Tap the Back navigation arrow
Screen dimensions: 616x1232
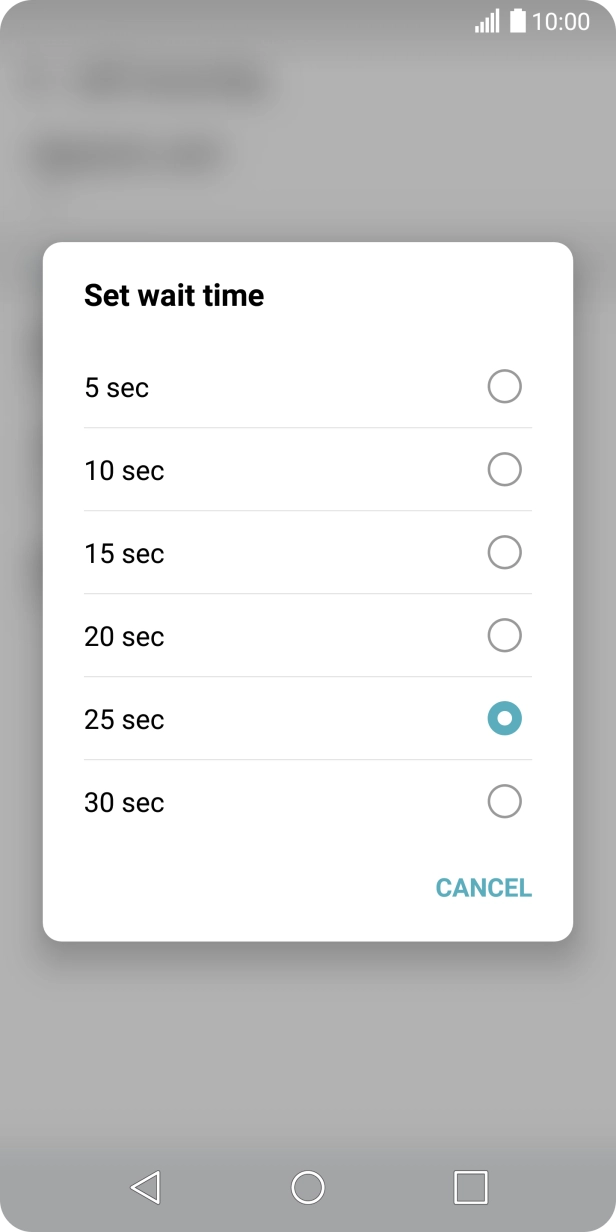click(x=145, y=1190)
